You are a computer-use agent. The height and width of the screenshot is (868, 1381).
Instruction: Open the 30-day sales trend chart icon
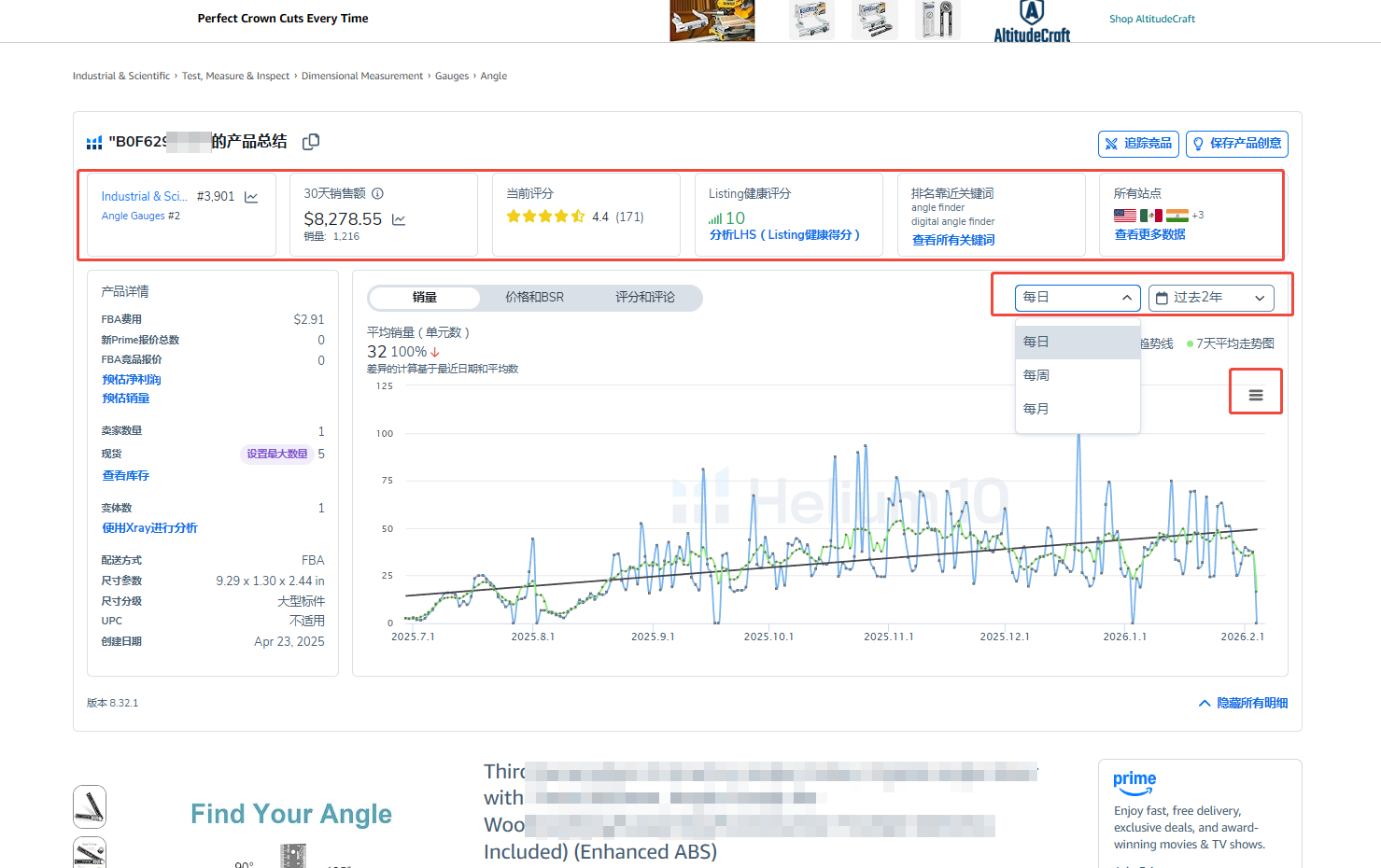(399, 220)
